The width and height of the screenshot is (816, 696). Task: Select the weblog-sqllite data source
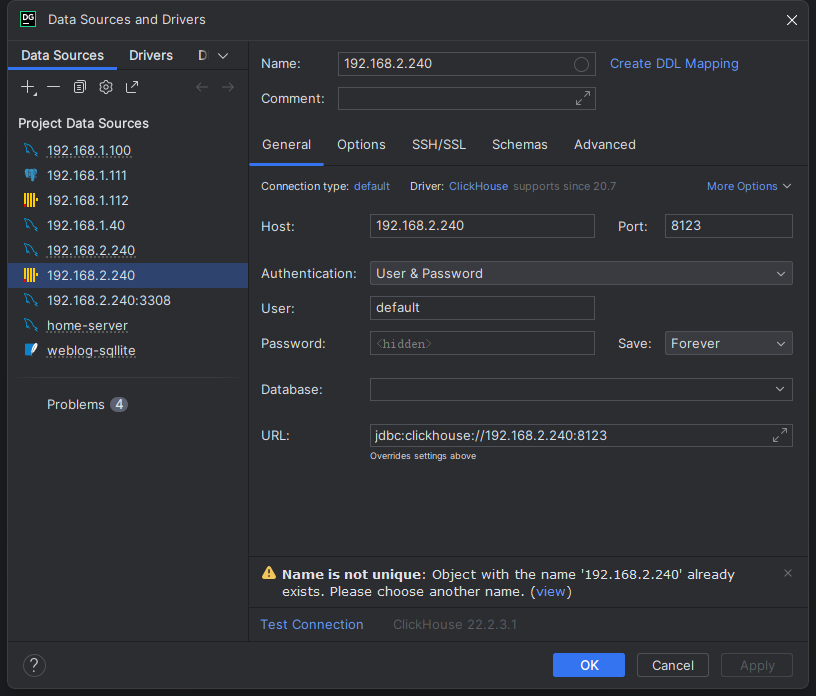coord(91,351)
